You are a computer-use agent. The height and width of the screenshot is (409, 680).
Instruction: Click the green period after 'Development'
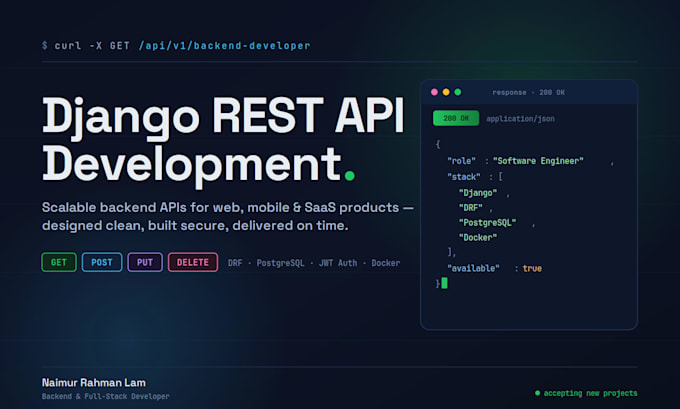pos(350,176)
